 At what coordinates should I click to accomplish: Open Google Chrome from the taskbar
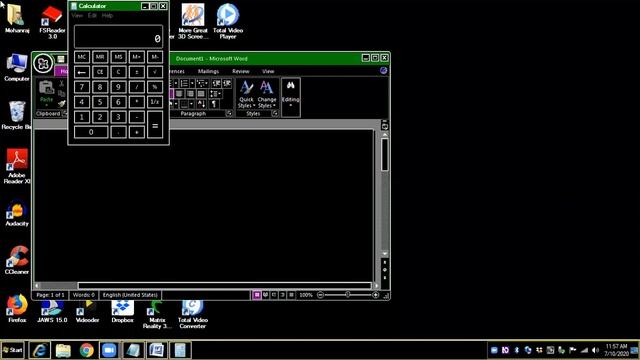(x=86, y=350)
